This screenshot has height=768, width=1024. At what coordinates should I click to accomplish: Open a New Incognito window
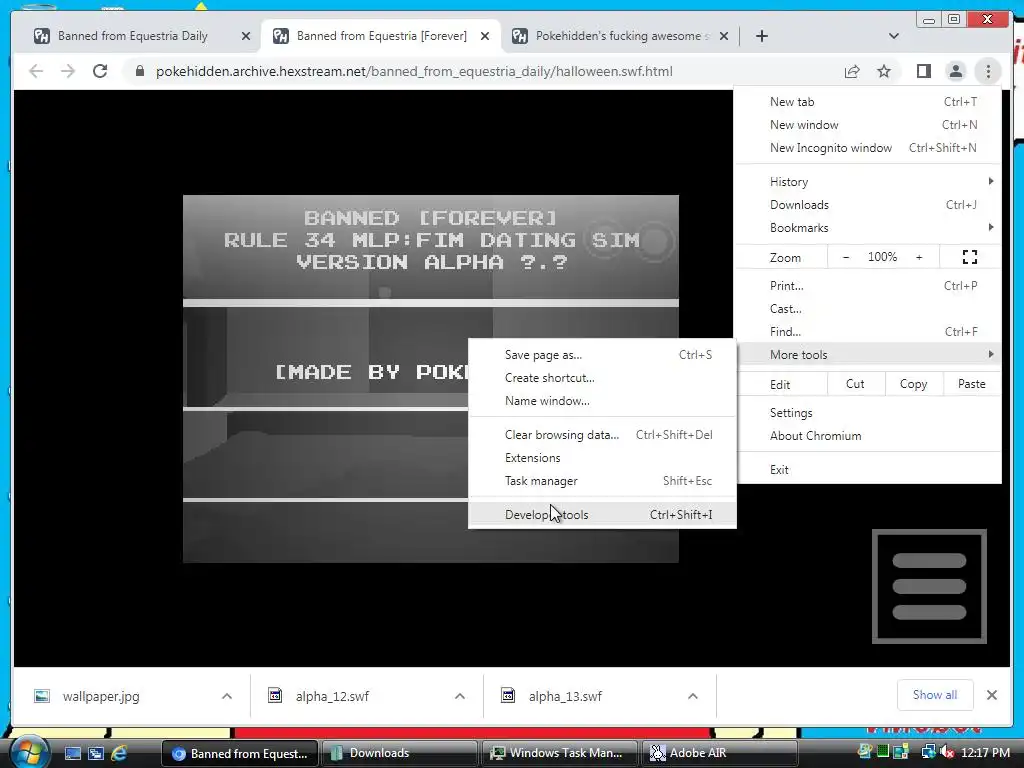pyautogui.click(x=869, y=148)
